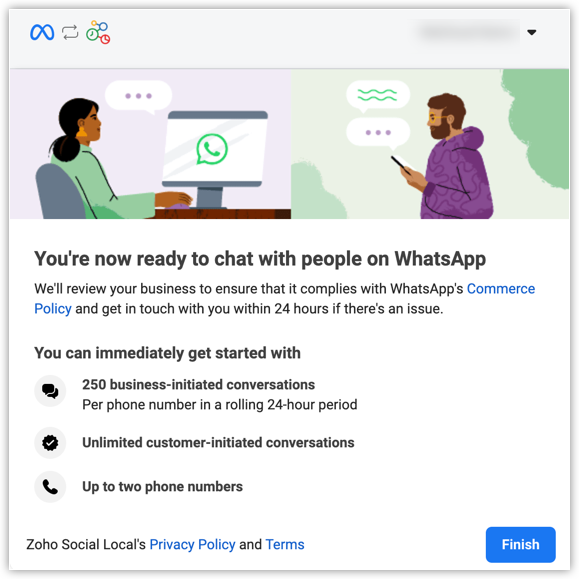
Task: Click the verified checkmark badge icon
Action: [50, 443]
